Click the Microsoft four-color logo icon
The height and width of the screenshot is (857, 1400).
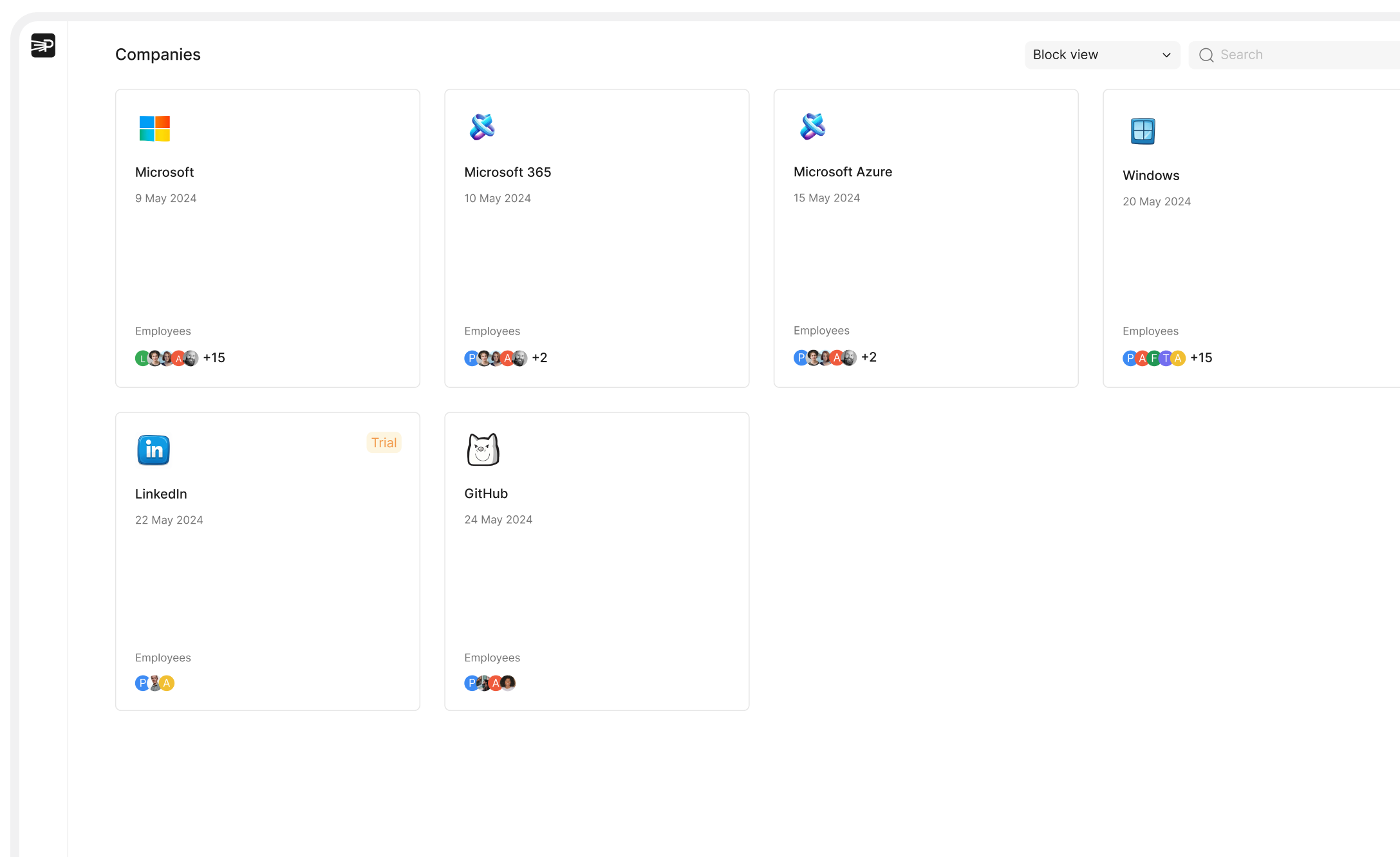click(x=154, y=129)
